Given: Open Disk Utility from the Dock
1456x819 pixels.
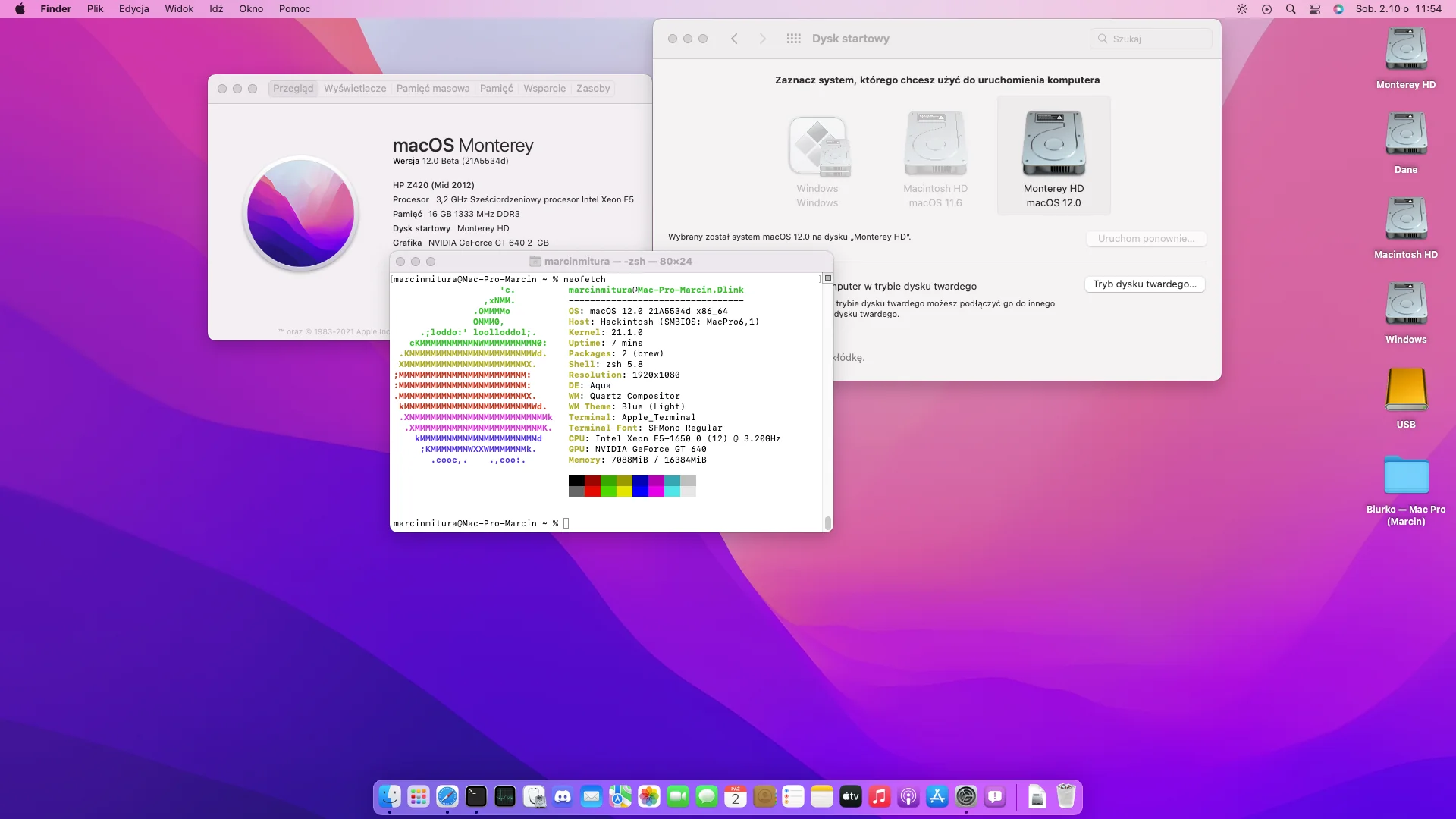Looking at the screenshot, I should click(x=534, y=796).
